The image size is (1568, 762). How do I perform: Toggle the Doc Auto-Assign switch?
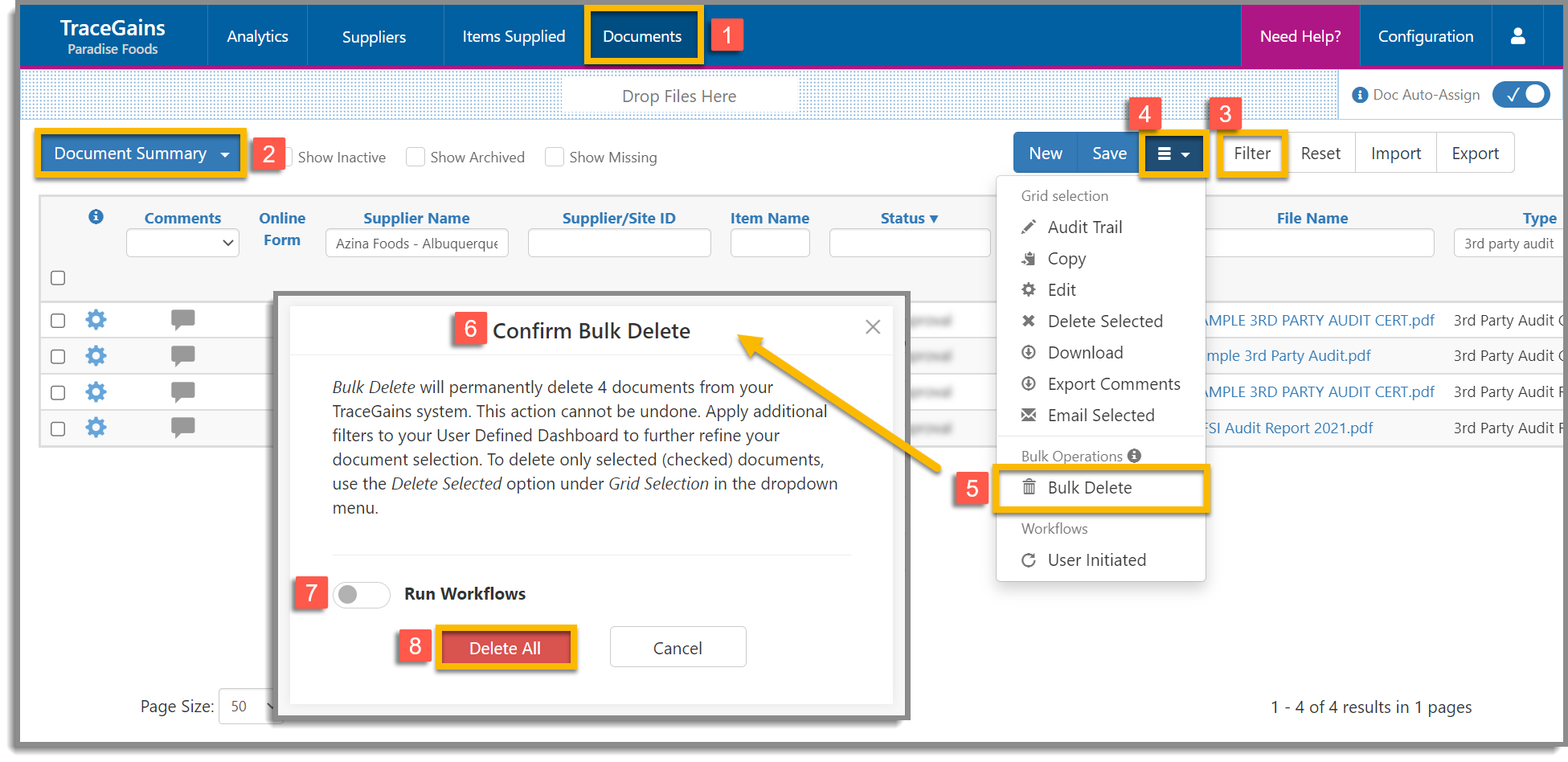coord(1521,95)
